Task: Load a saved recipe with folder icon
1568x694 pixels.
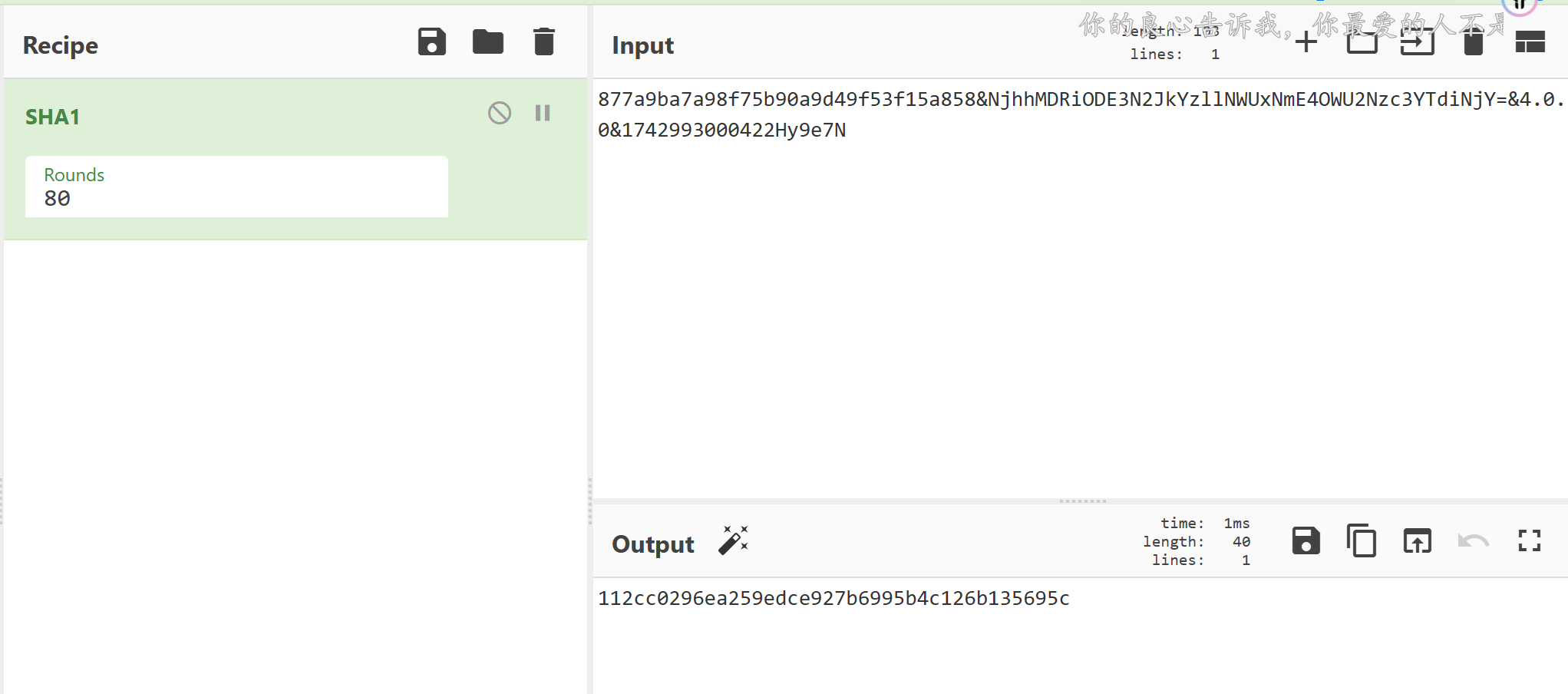Action: (x=488, y=42)
